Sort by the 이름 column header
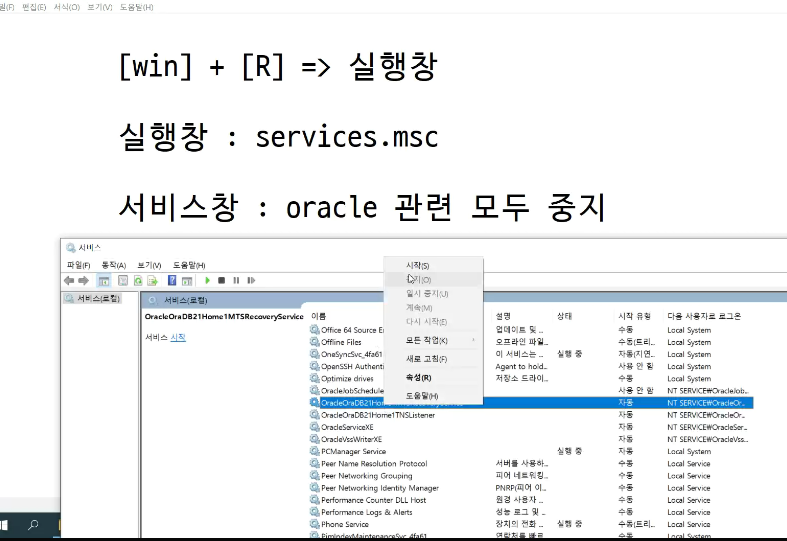Image resolution: width=787 pixels, height=541 pixels. coord(318,316)
